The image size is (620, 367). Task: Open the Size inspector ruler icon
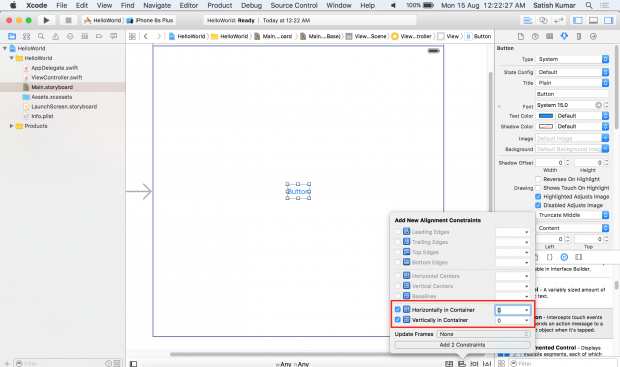578,36
